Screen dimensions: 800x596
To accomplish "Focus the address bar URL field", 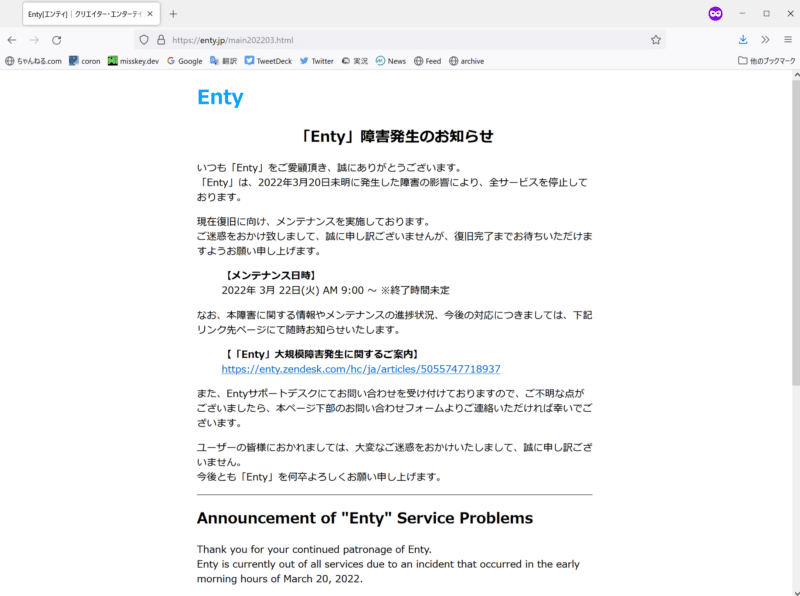I will pos(401,40).
